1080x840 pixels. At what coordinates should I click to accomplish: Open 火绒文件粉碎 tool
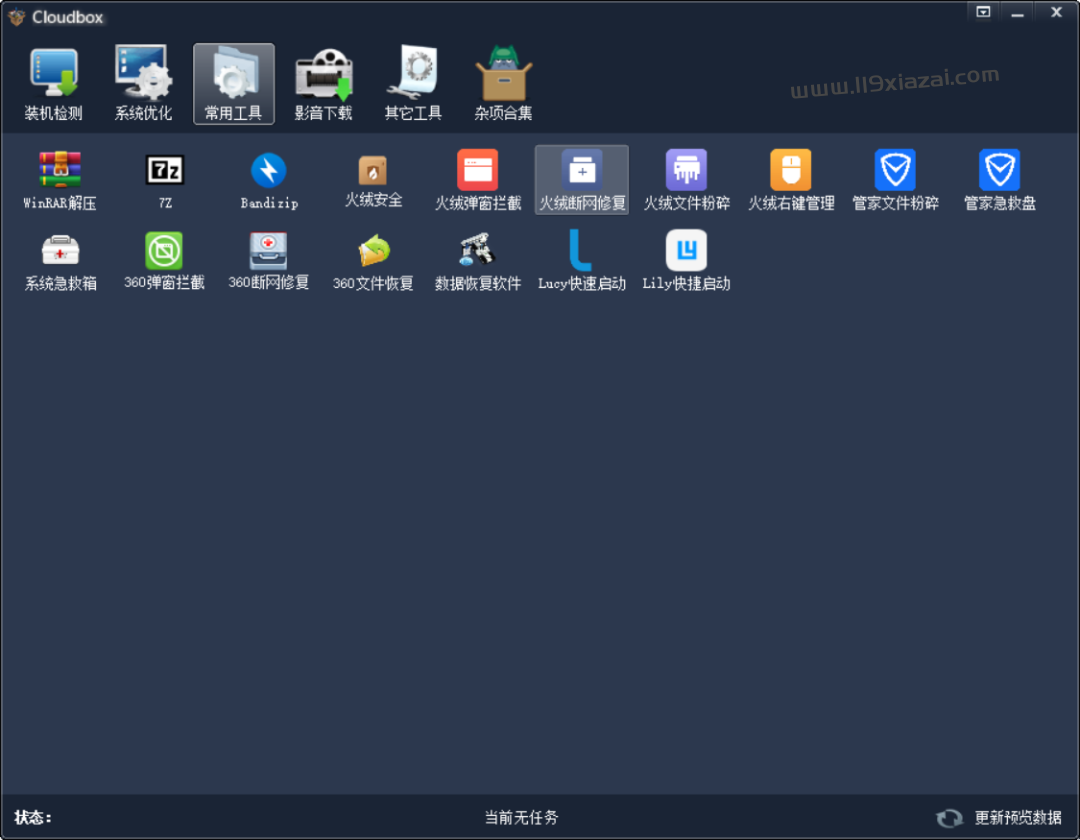coord(687,180)
